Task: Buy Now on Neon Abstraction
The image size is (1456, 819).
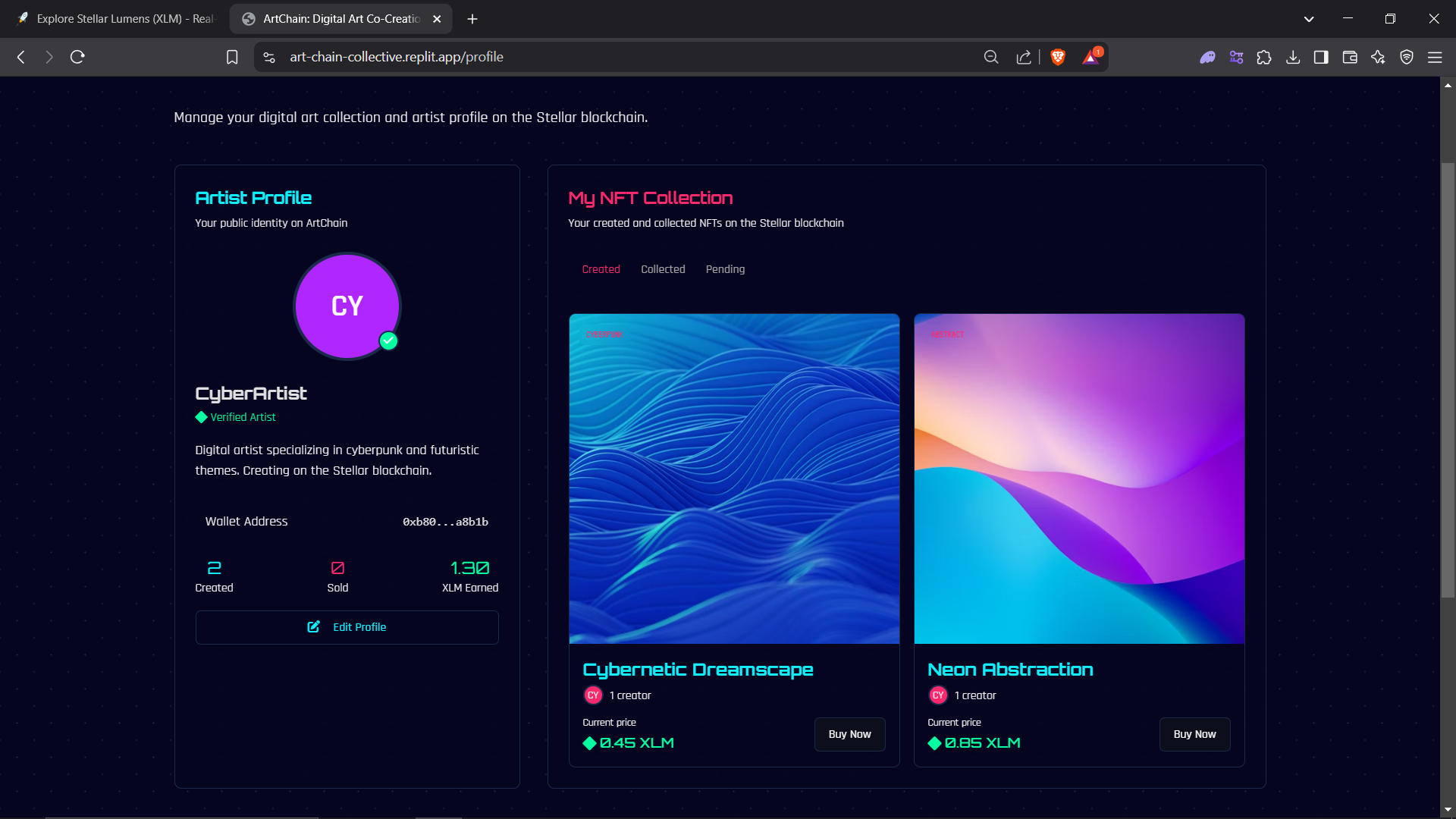Action: click(x=1194, y=734)
